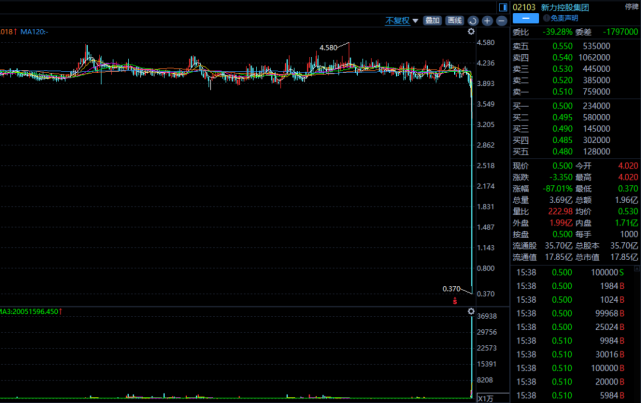Click the 0.370 low price marker
641x403 pixels.
pyautogui.click(x=451, y=289)
